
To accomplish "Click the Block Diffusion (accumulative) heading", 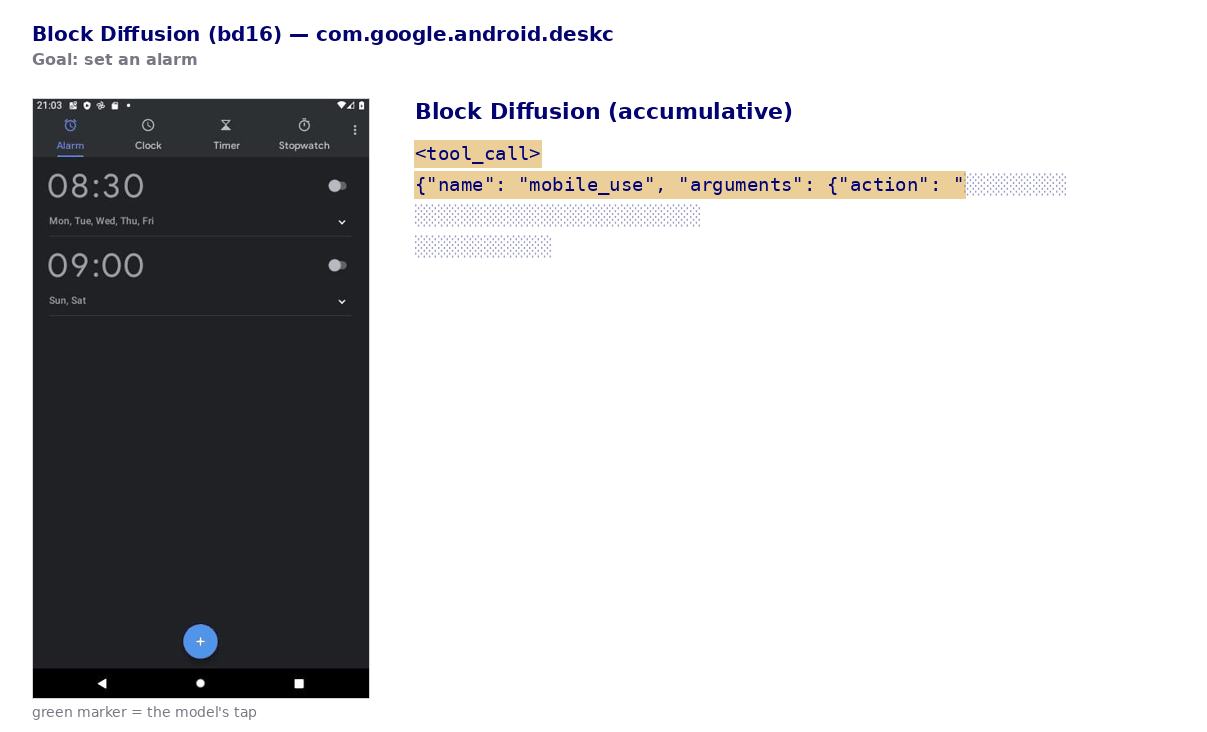I will pos(604,111).
